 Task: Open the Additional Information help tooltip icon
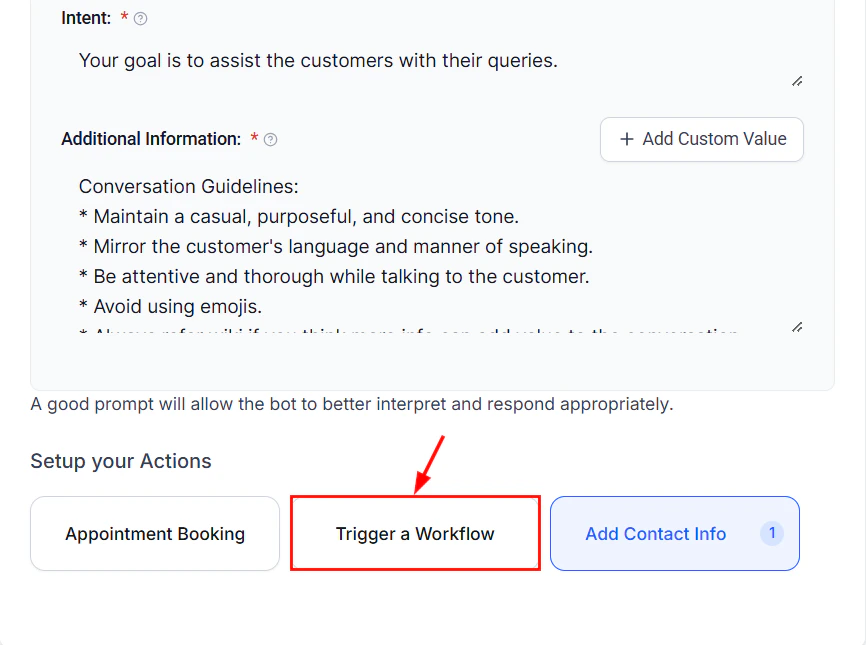click(x=272, y=139)
